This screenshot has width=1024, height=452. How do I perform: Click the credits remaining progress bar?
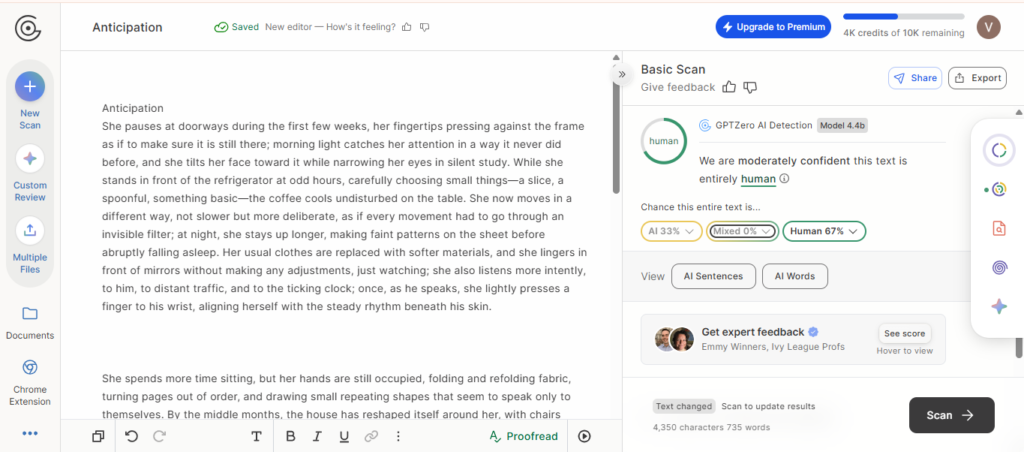pyautogui.click(x=903, y=16)
